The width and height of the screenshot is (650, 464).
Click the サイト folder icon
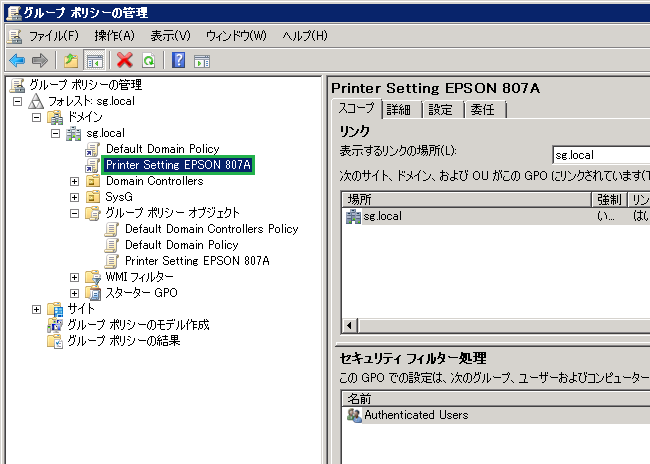pos(55,309)
